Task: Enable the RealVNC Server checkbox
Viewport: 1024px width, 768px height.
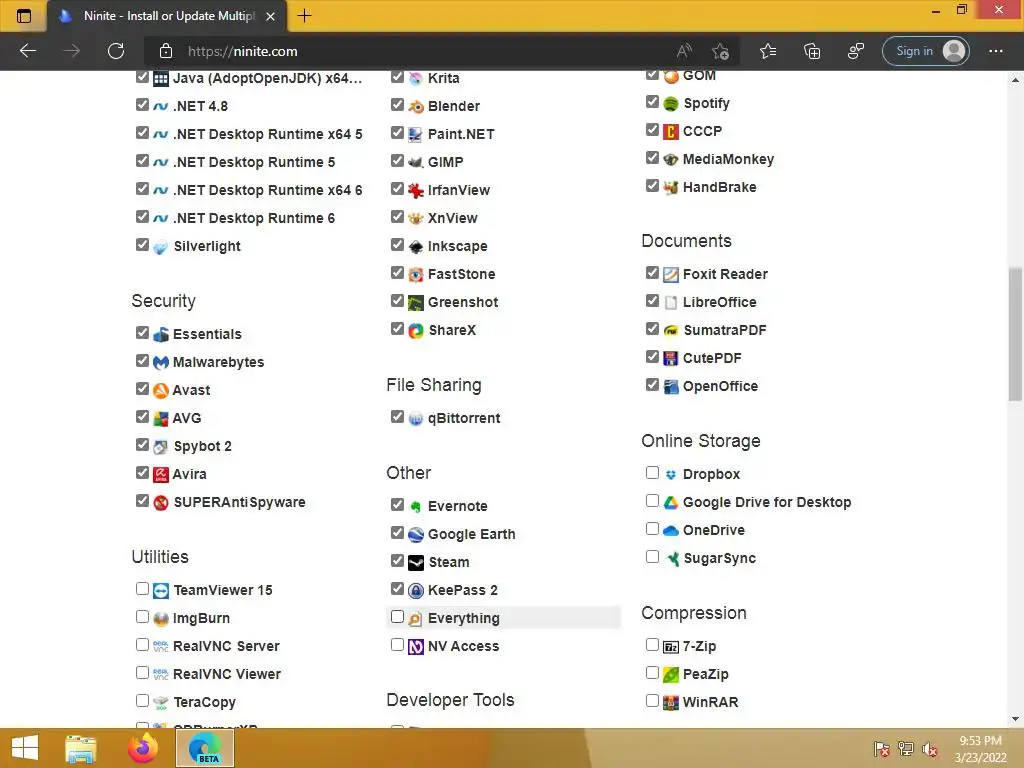Action: click(x=142, y=645)
